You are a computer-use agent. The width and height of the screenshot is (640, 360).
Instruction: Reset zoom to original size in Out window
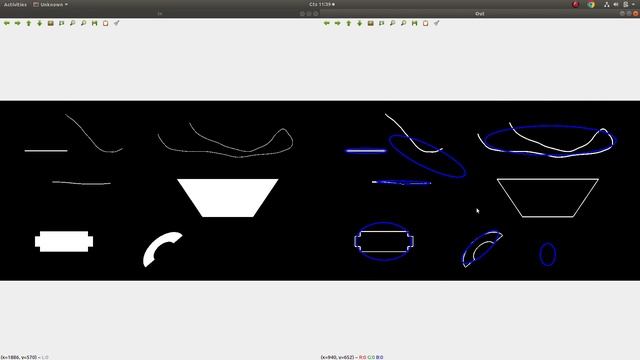(371, 23)
